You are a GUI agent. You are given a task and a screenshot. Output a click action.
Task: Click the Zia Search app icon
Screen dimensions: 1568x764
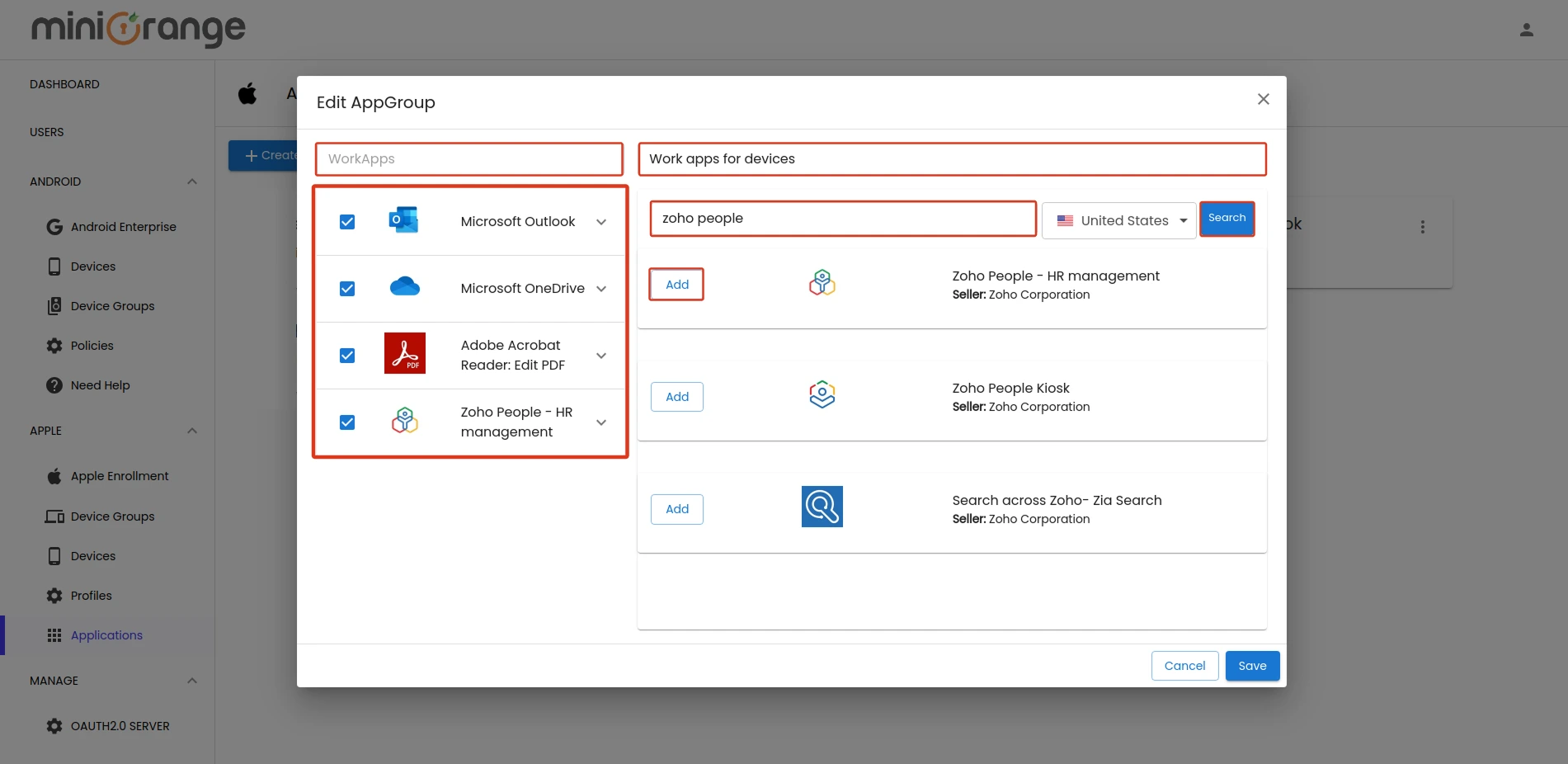(x=822, y=506)
